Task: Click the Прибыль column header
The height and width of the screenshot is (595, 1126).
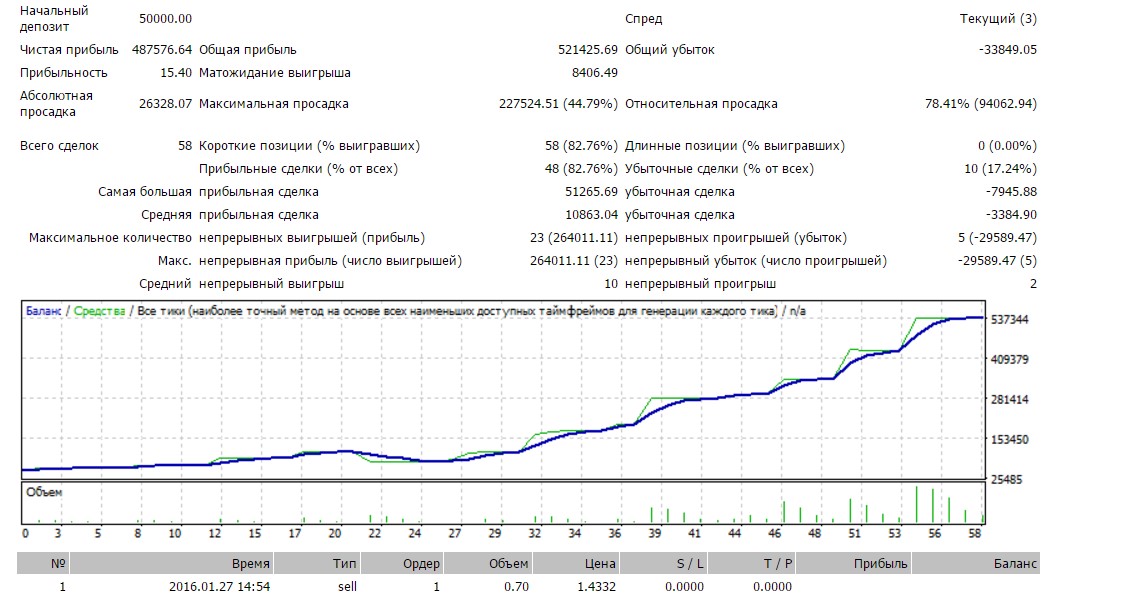Action: [880, 564]
